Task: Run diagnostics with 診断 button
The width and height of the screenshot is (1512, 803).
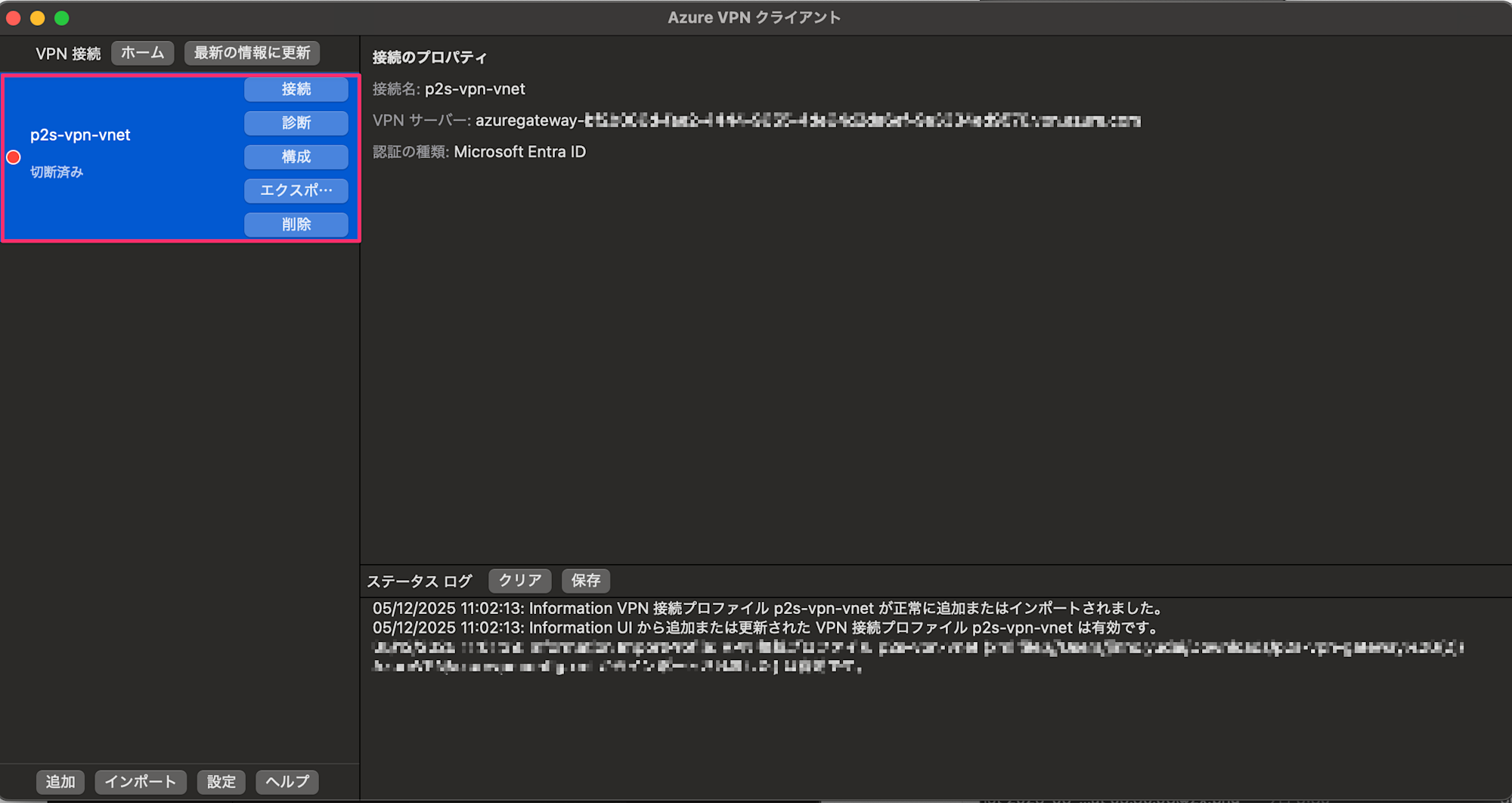Action: tap(296, 122)
